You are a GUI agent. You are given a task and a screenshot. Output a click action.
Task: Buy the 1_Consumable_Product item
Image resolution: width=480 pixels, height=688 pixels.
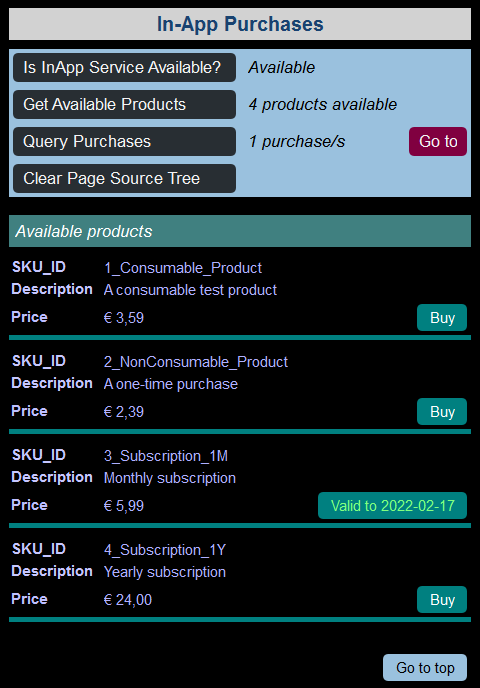441,317
